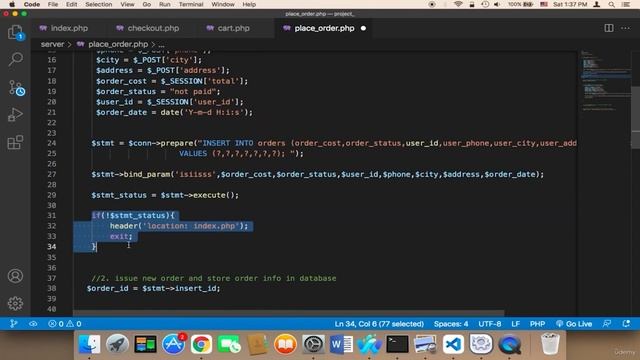Click the //2. issue new order comment
This screenshot has height=360, width=640.
(214, 278)
